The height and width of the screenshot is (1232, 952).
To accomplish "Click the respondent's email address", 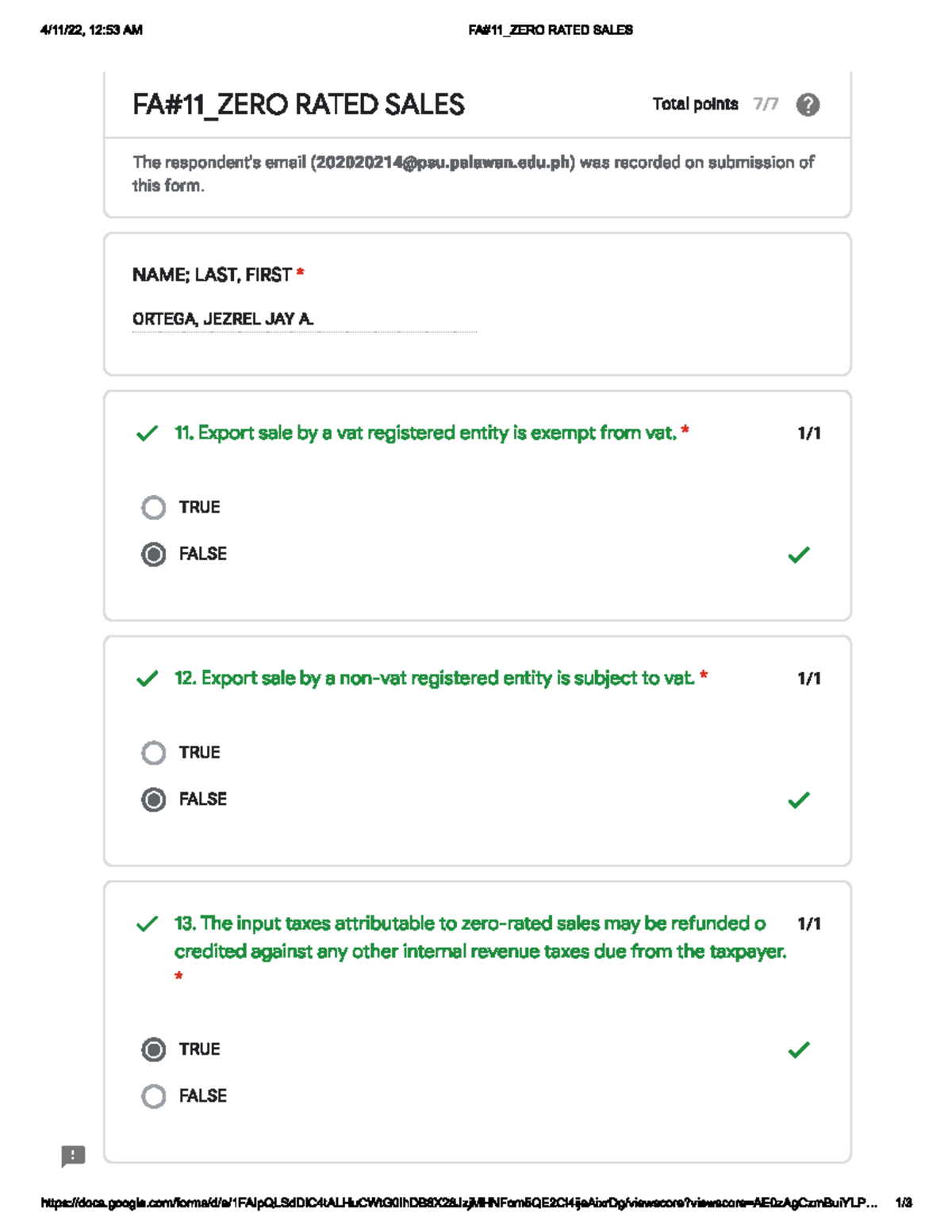I will pos(442,163).
